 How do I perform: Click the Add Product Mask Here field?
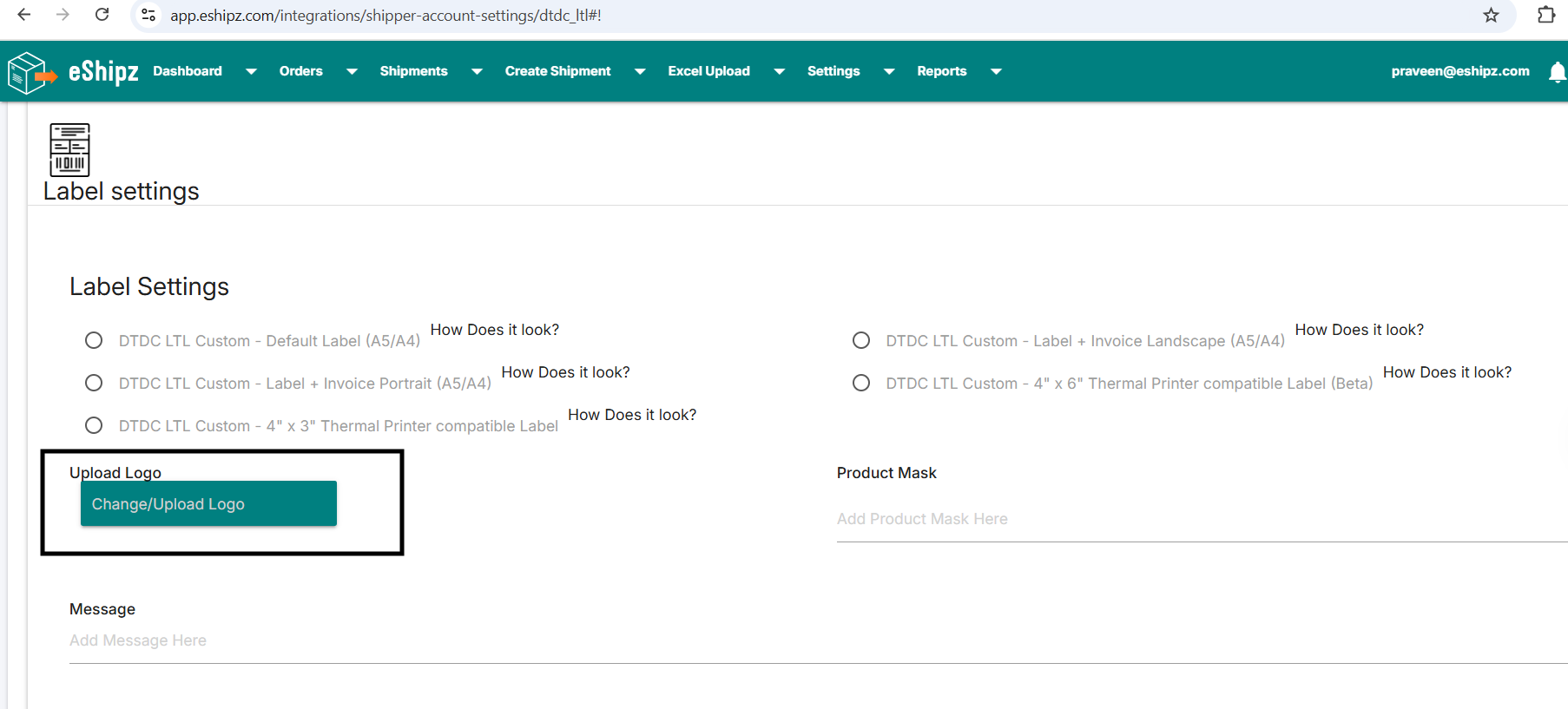[x=1202, y=519]
